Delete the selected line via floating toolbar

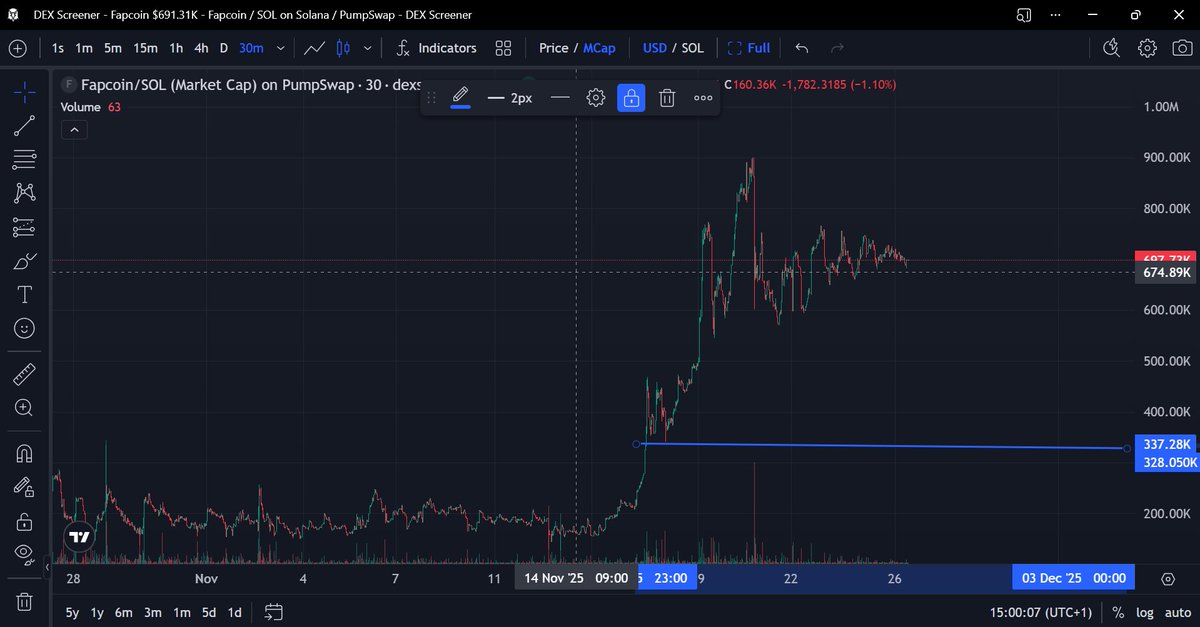(667, 98)
